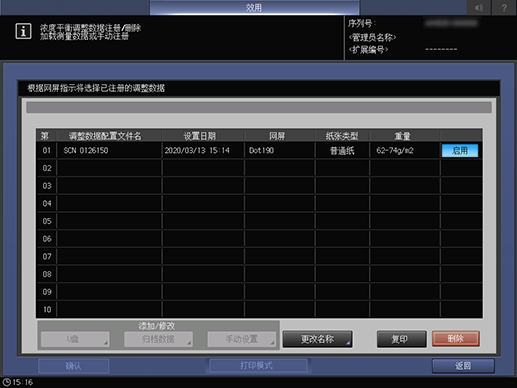Open help with the question mark icon
Image resolution: width=517 pixels, height=388 pixels.
click(x=504, y=7)
